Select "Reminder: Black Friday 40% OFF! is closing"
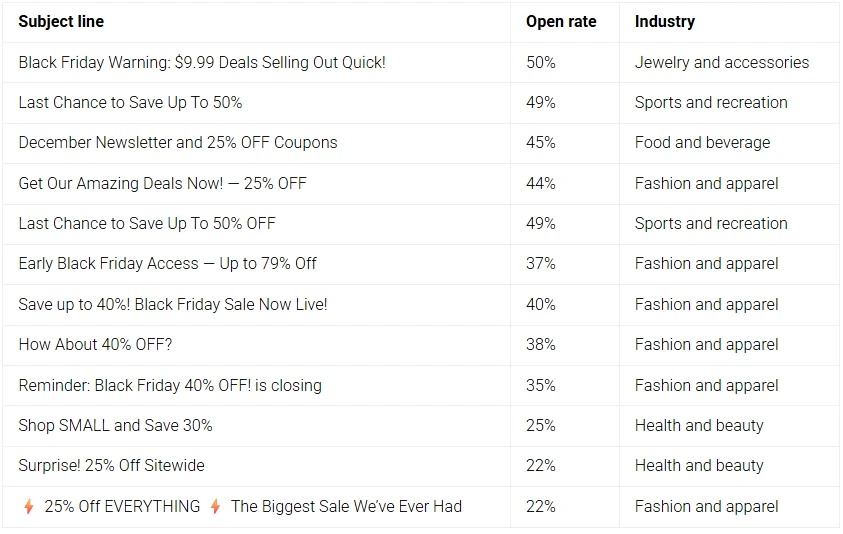 point(169,385)
